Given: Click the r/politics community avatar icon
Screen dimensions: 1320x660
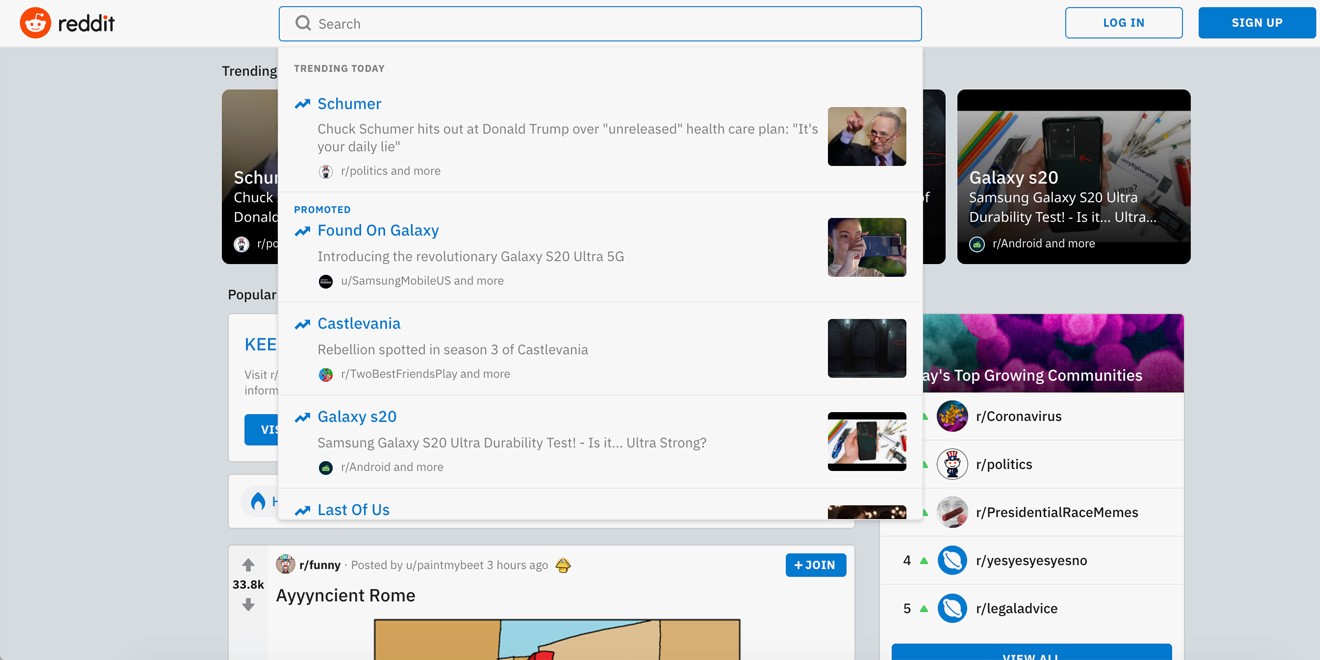Looking at the screenshot, I should pos(952,464).
